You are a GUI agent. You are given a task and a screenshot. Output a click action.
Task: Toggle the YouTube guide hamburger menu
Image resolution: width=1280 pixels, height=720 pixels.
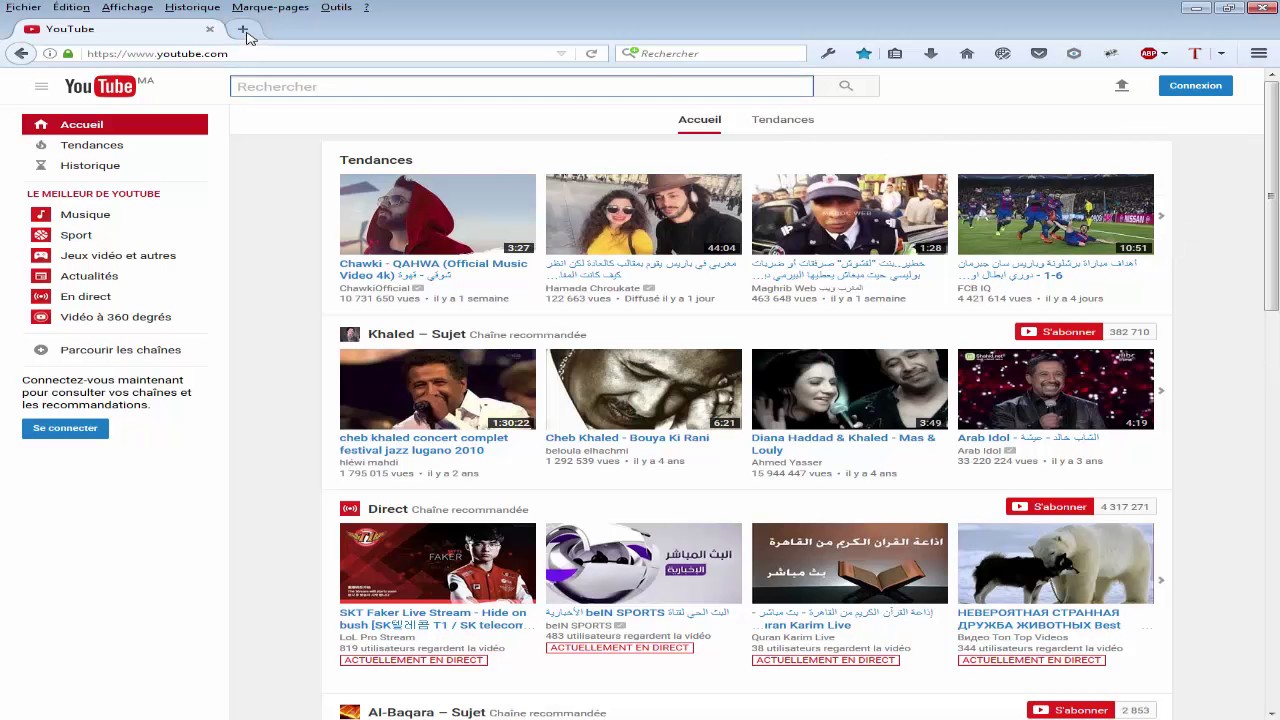pyautogui.click(x=41, y=86)
